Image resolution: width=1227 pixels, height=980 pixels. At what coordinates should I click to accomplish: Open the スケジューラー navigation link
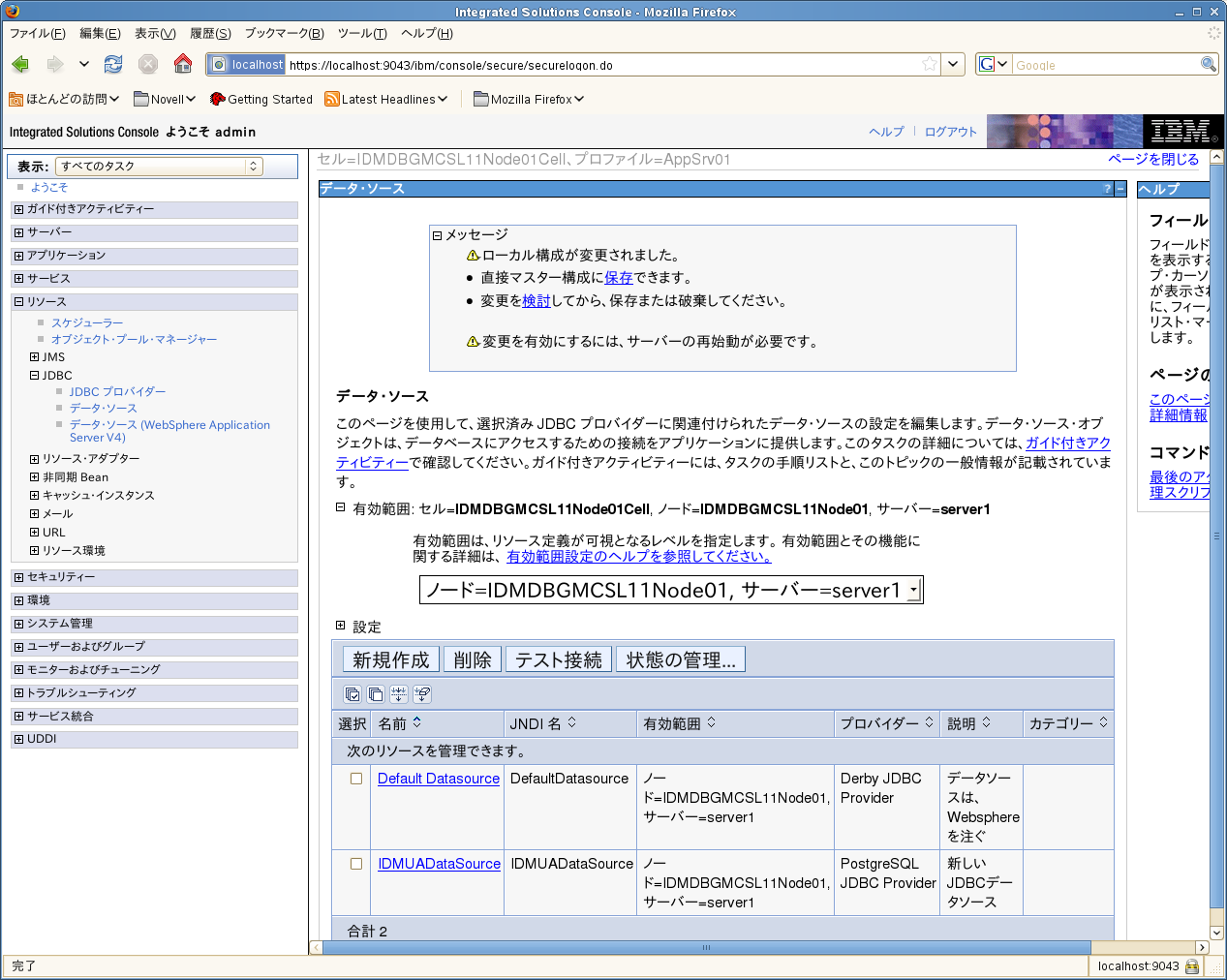coord(87,323)
